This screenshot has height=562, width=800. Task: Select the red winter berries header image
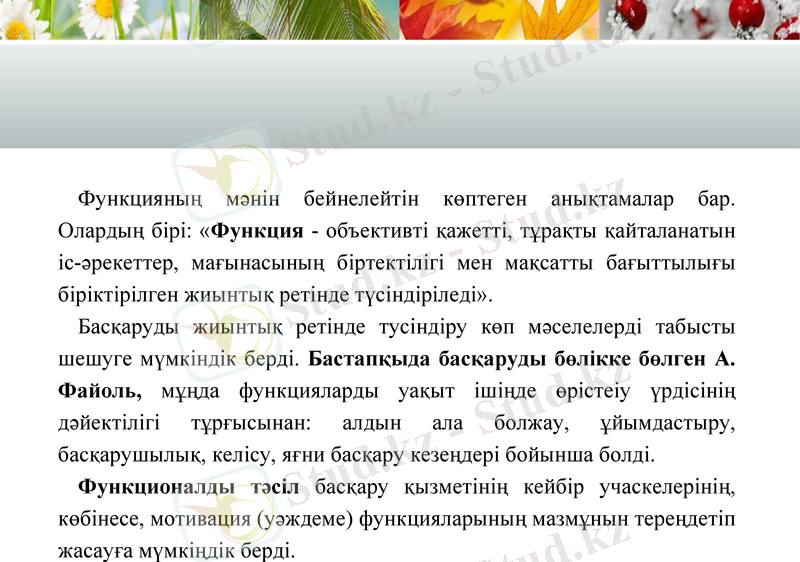(x=700, y=19)
